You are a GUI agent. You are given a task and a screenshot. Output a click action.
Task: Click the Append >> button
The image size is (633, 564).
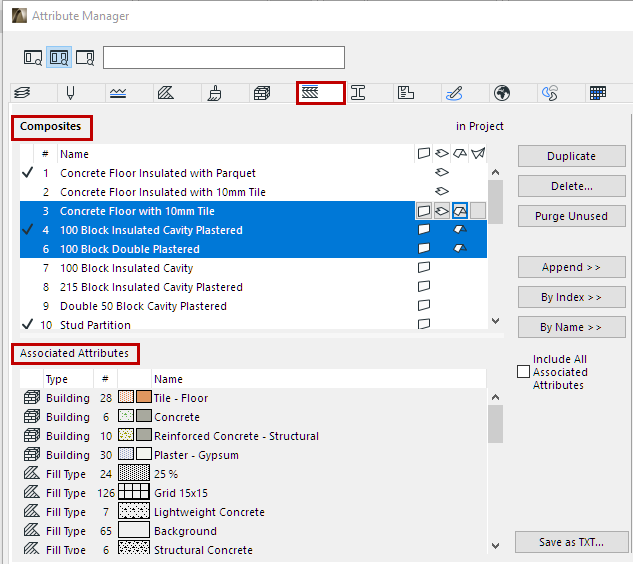click(x=572, y=267)
